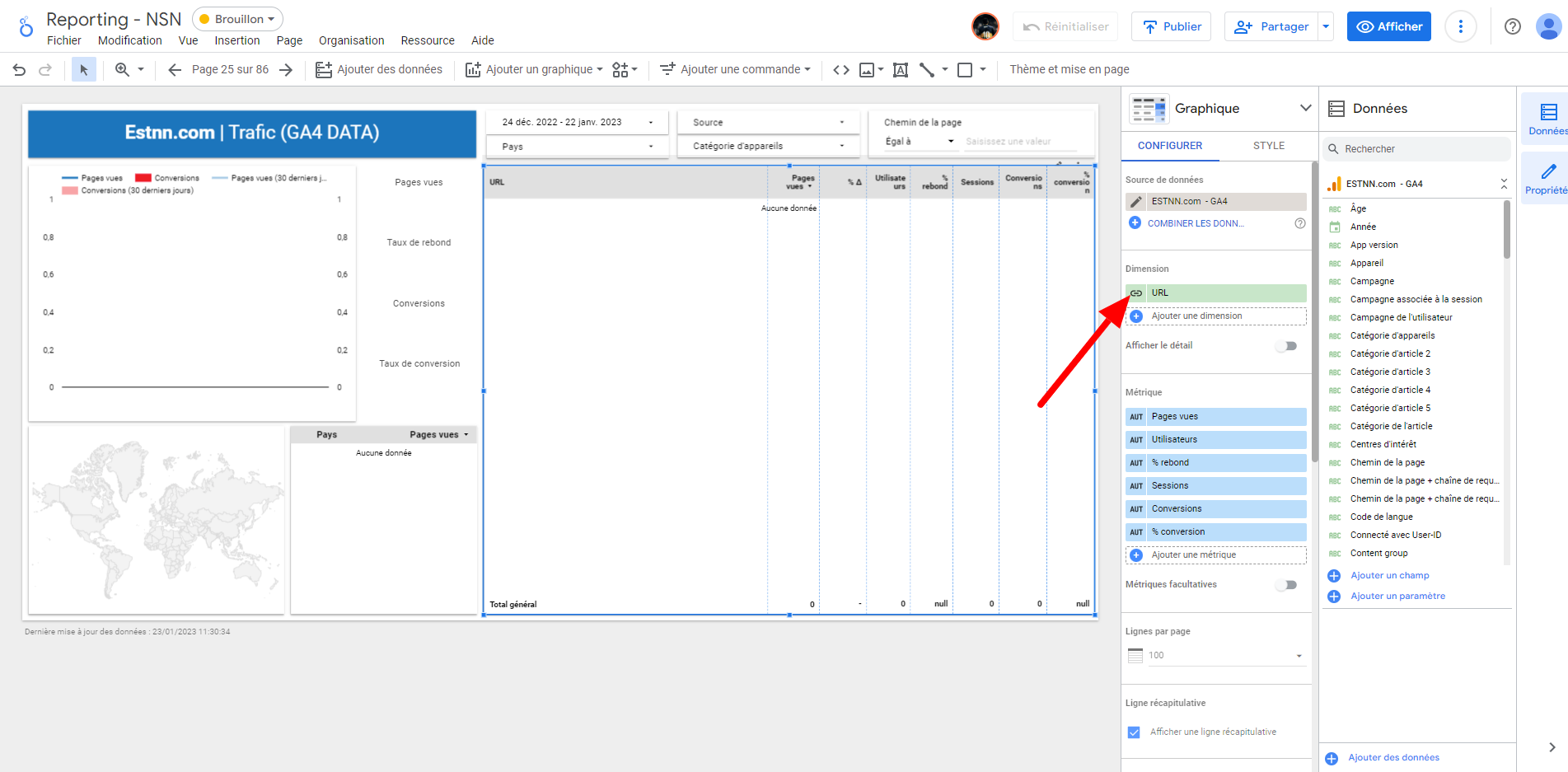
Task: Turn on Métriques facultatives switch
Action: tap(1285, 585)
